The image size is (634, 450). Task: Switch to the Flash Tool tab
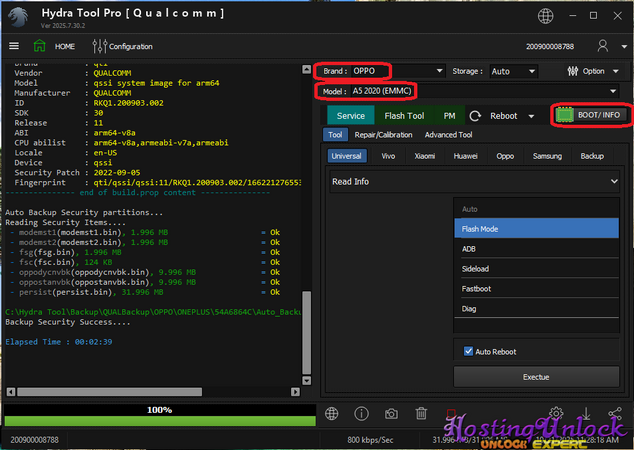(x=404, y=116)
